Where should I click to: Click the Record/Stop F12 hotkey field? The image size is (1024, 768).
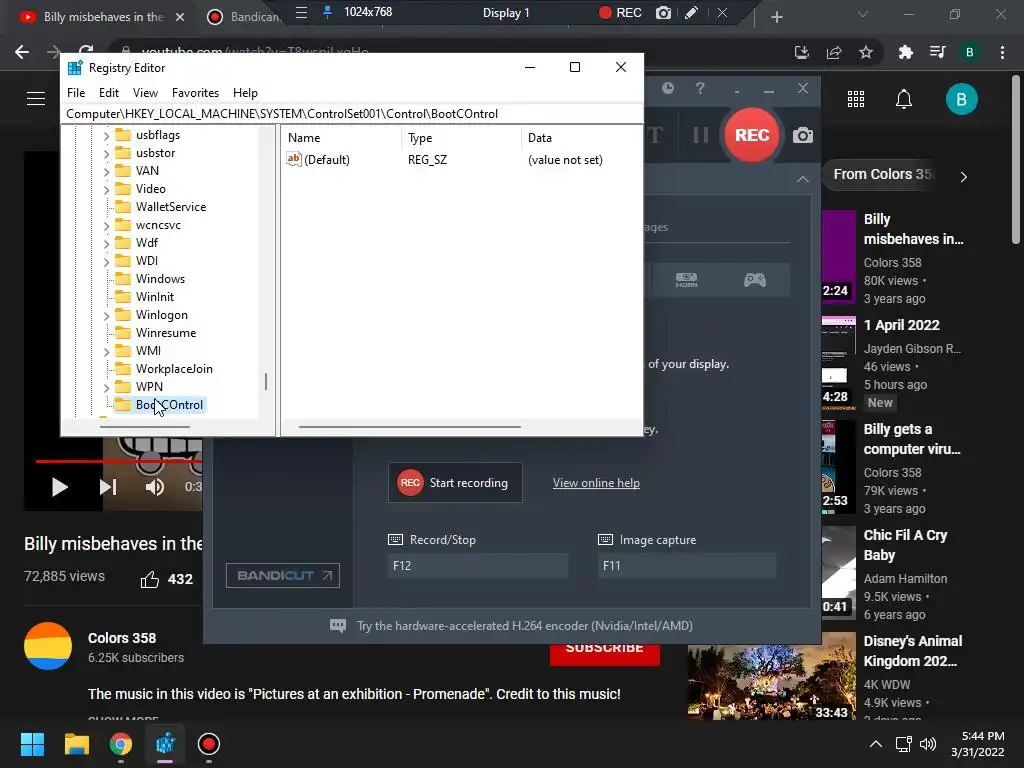(x=478, y=566)
